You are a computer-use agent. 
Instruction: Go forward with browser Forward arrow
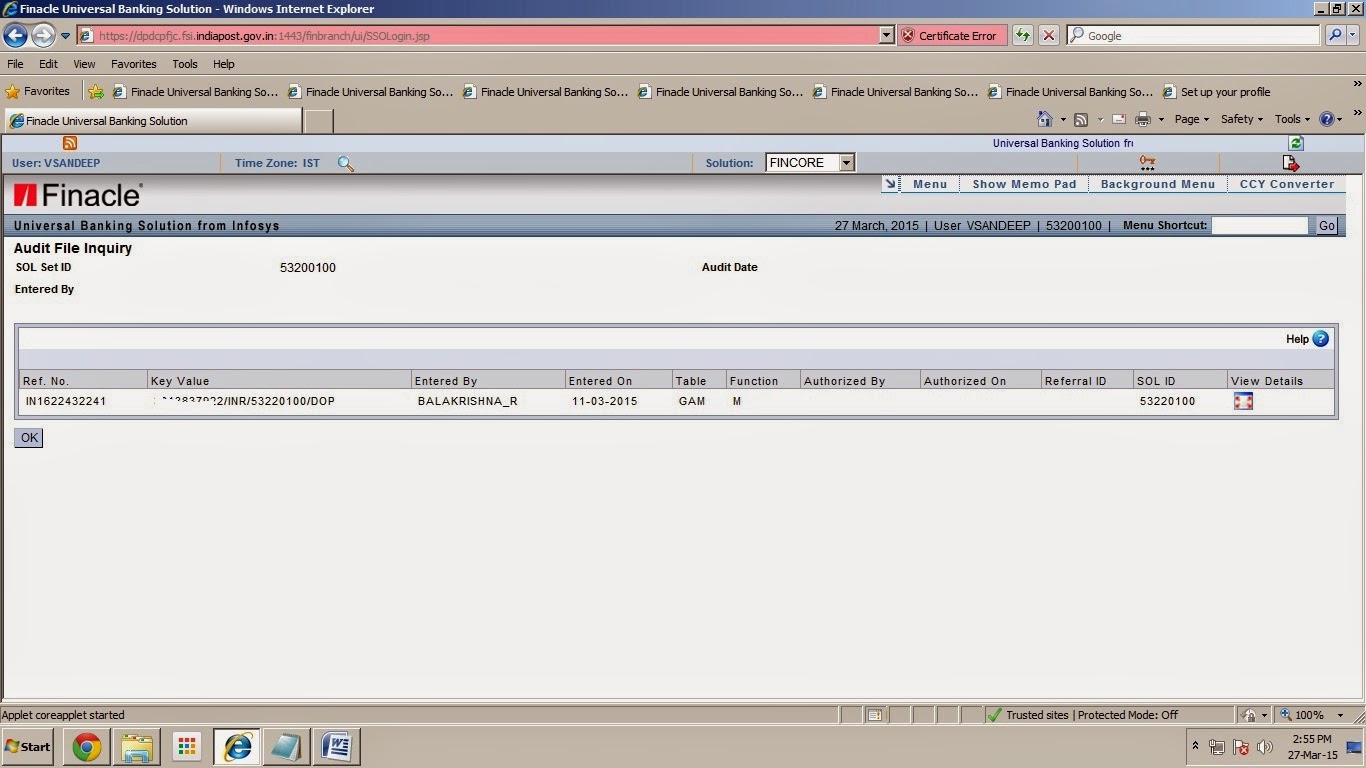coord(43,36)
